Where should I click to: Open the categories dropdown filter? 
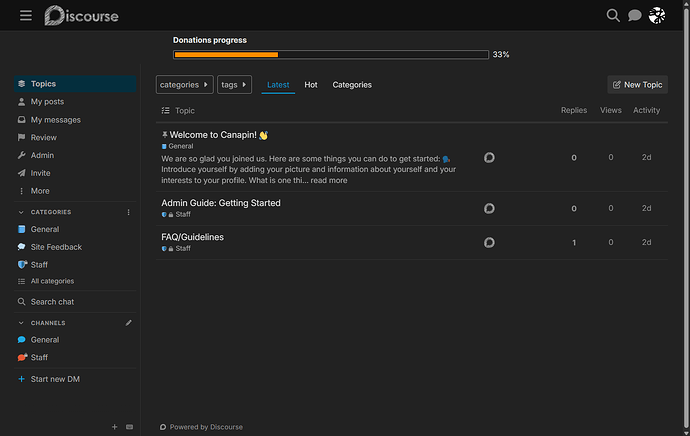(184, 84)
